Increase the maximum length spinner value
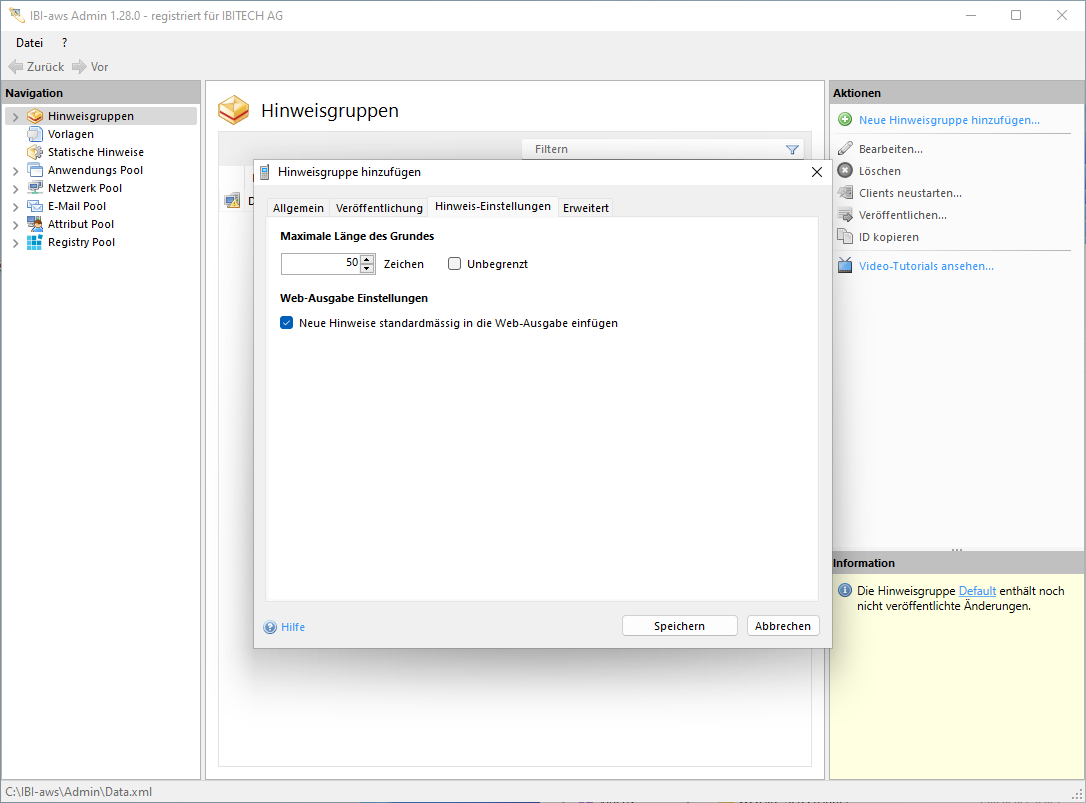 point(367,259)
